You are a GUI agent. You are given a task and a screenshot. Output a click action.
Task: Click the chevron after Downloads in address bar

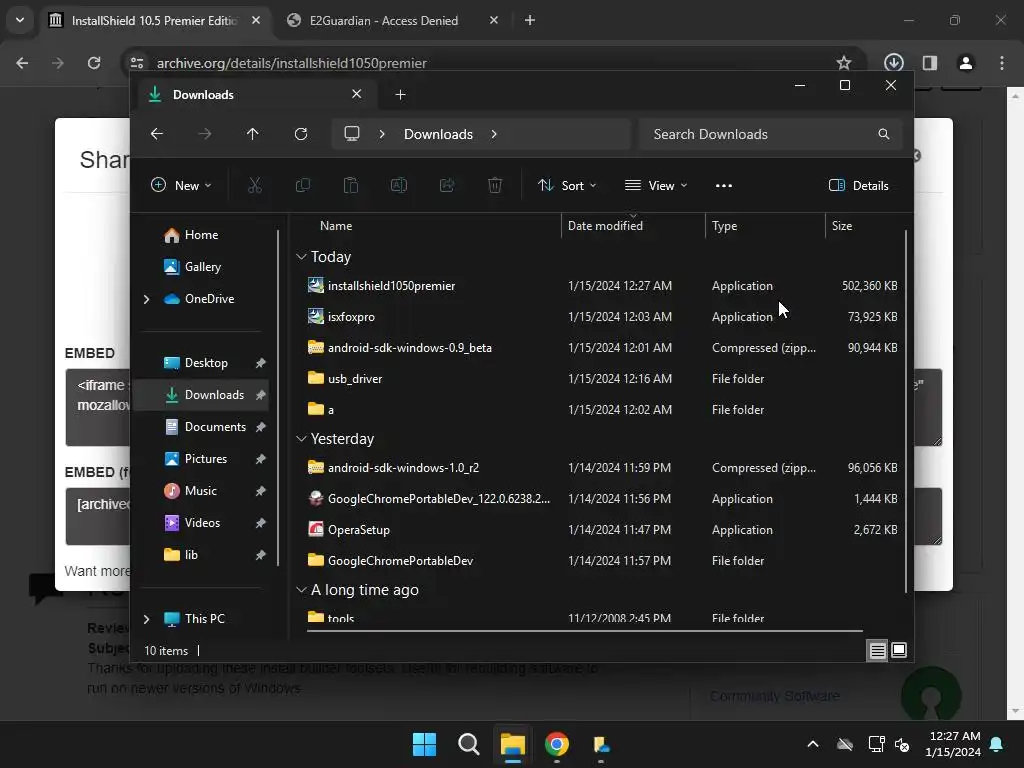[494, 134]
